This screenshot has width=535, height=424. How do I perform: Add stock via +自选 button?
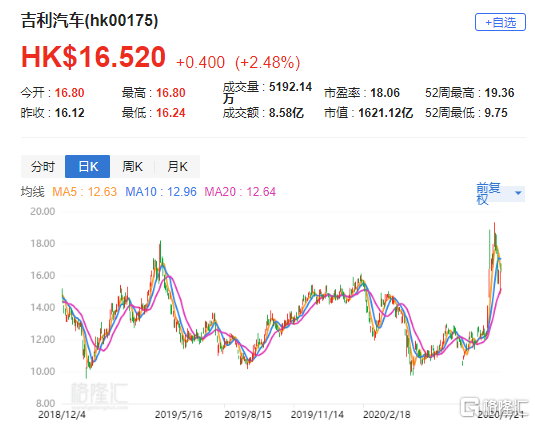coord(500,22)
